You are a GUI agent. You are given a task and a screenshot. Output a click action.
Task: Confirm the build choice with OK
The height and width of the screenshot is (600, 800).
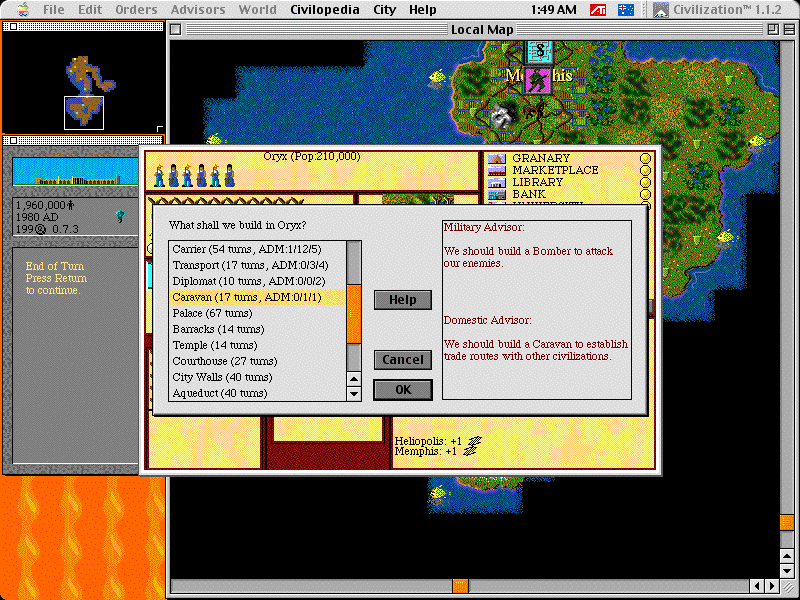[x=403, y=390]
